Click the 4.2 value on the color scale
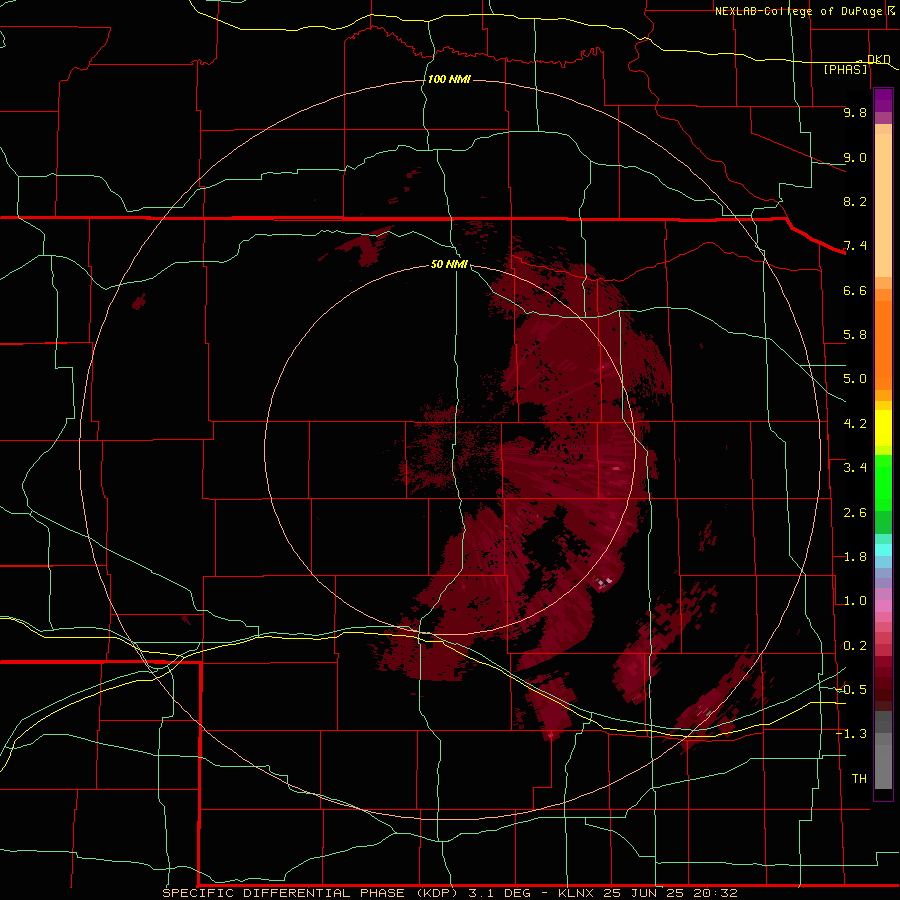900x900 pixels. tap(855, 424)
